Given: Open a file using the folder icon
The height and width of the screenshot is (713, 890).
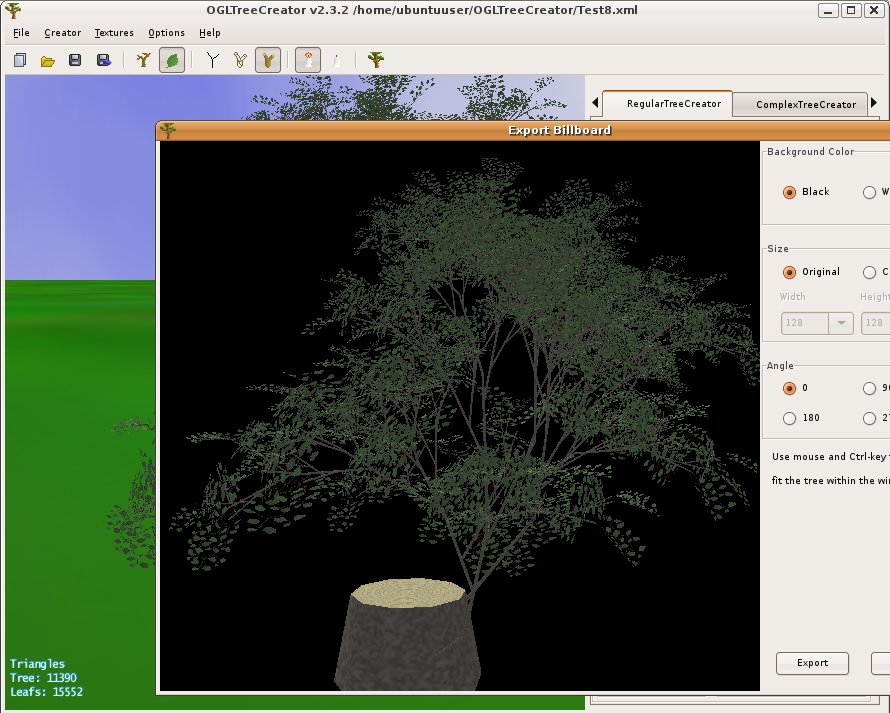Looking at the screenshot, I should [47, 61].
